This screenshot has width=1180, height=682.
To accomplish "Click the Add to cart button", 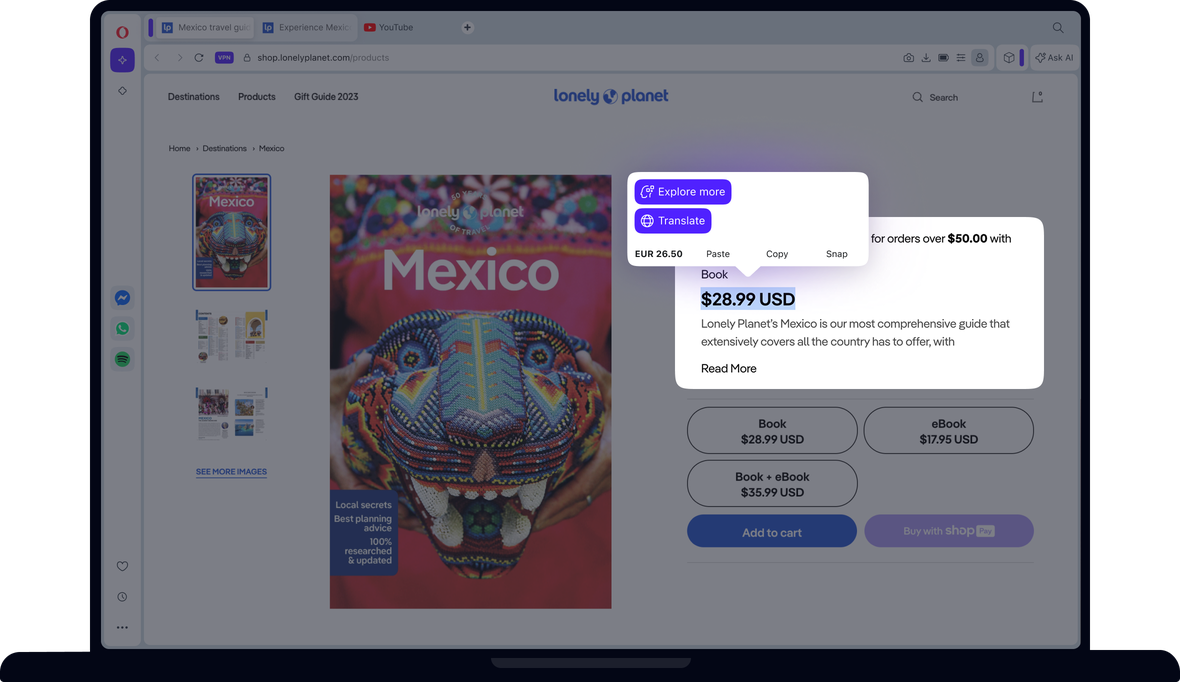I will tap(771, 532).
